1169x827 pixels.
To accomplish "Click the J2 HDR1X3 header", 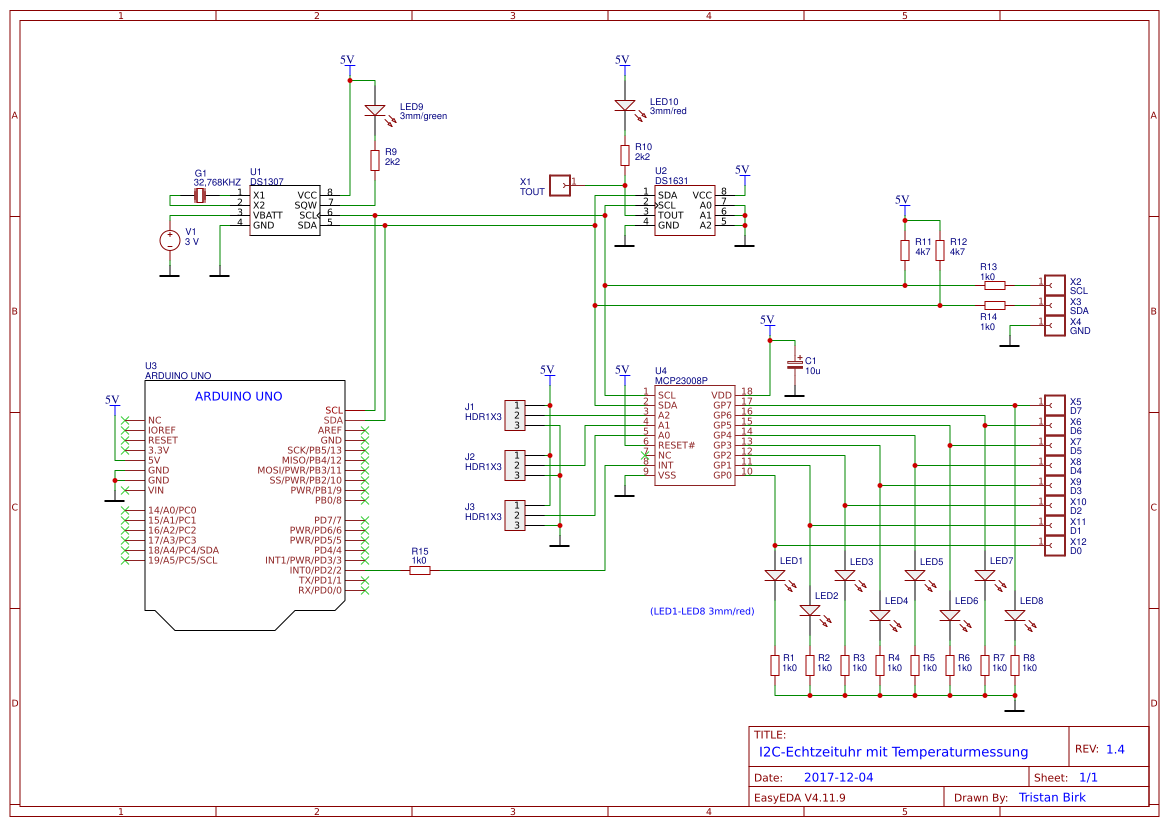I will pos(515,466).
